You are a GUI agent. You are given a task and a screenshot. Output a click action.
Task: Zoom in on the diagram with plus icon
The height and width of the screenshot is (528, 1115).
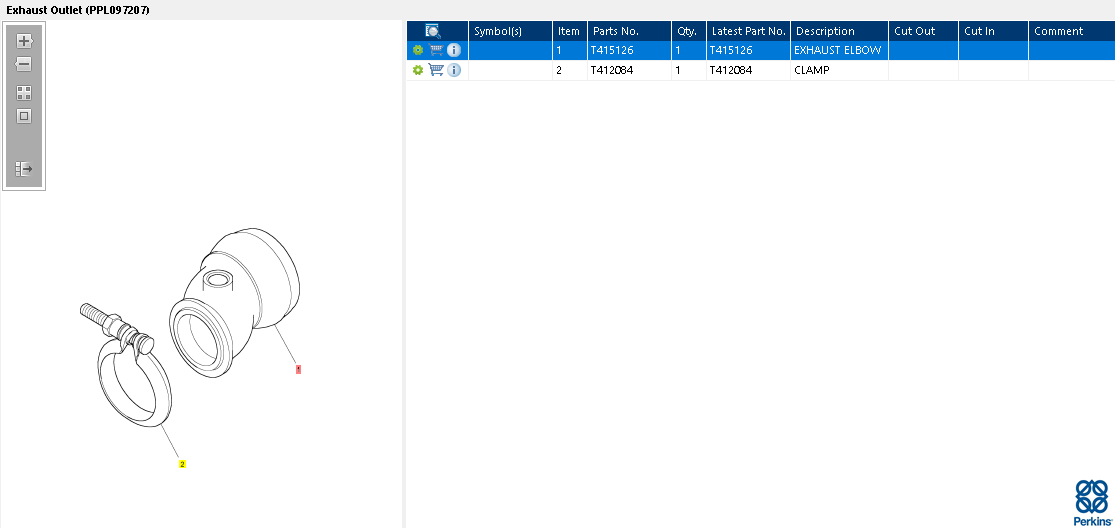point(24,41)
